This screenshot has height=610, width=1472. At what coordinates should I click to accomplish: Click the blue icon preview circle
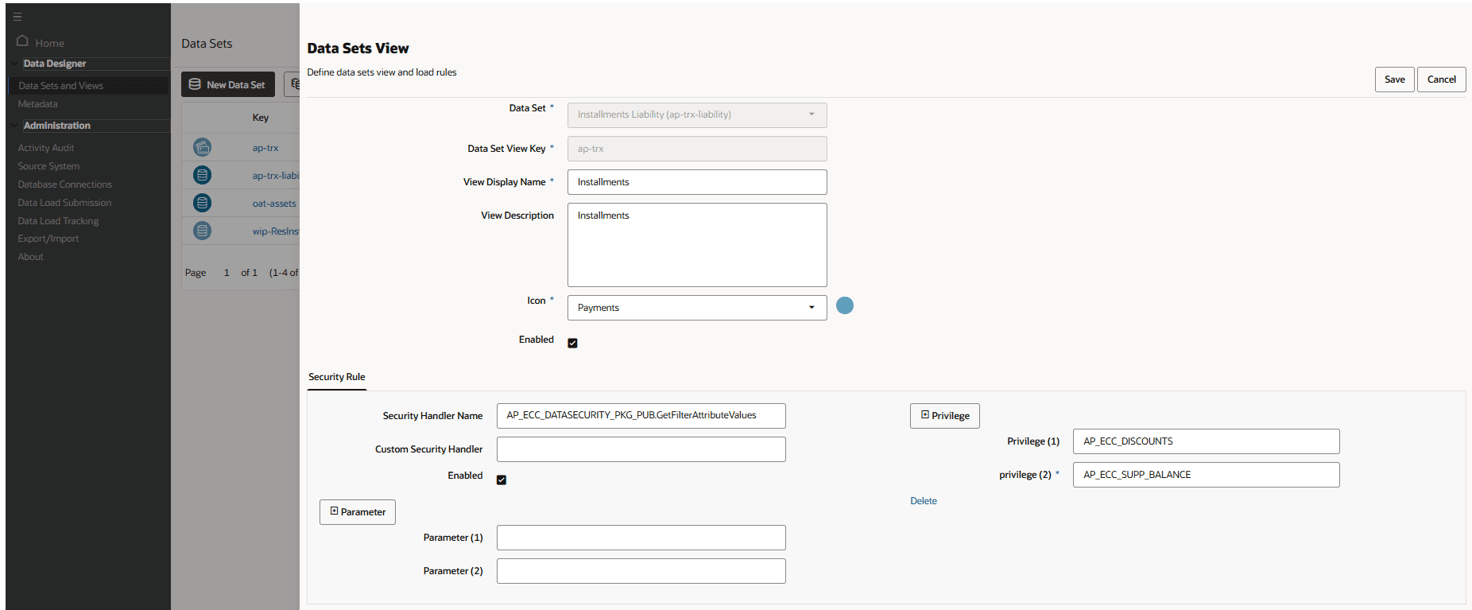tap(845, 306)
